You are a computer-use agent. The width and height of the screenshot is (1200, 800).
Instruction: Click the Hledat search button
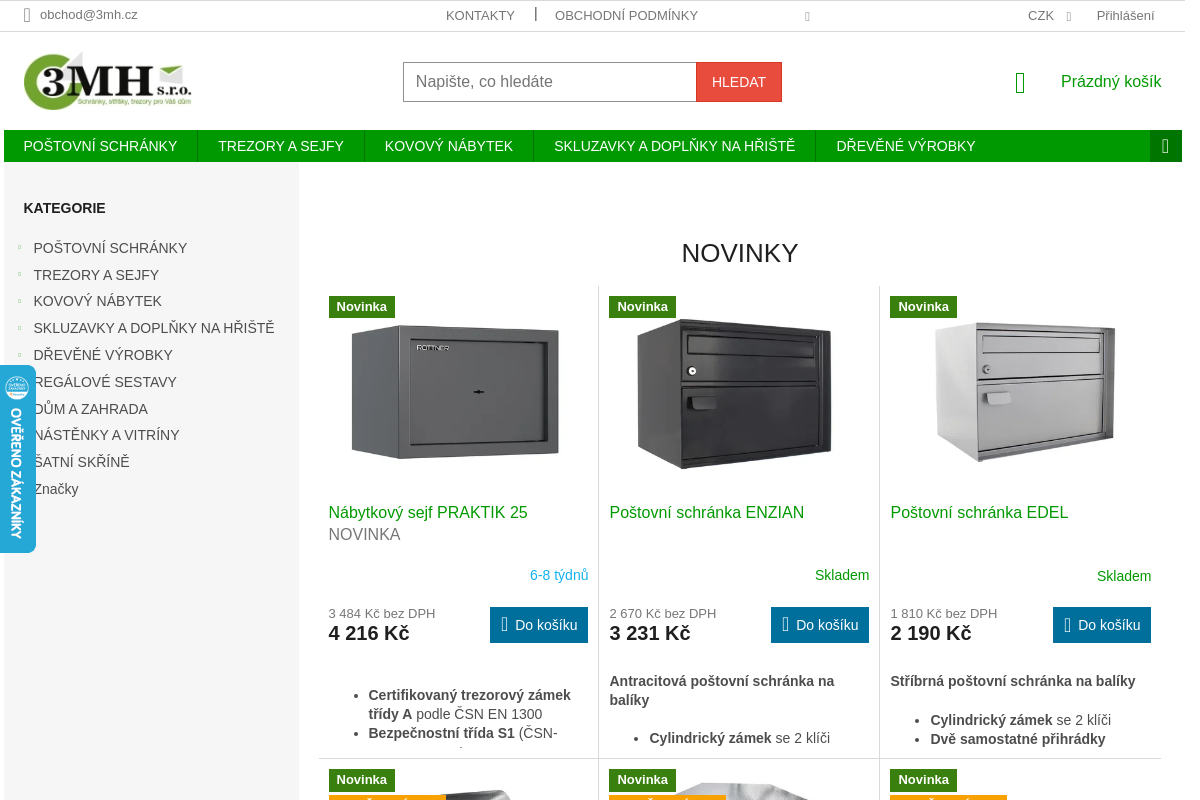tap(739, 82)
